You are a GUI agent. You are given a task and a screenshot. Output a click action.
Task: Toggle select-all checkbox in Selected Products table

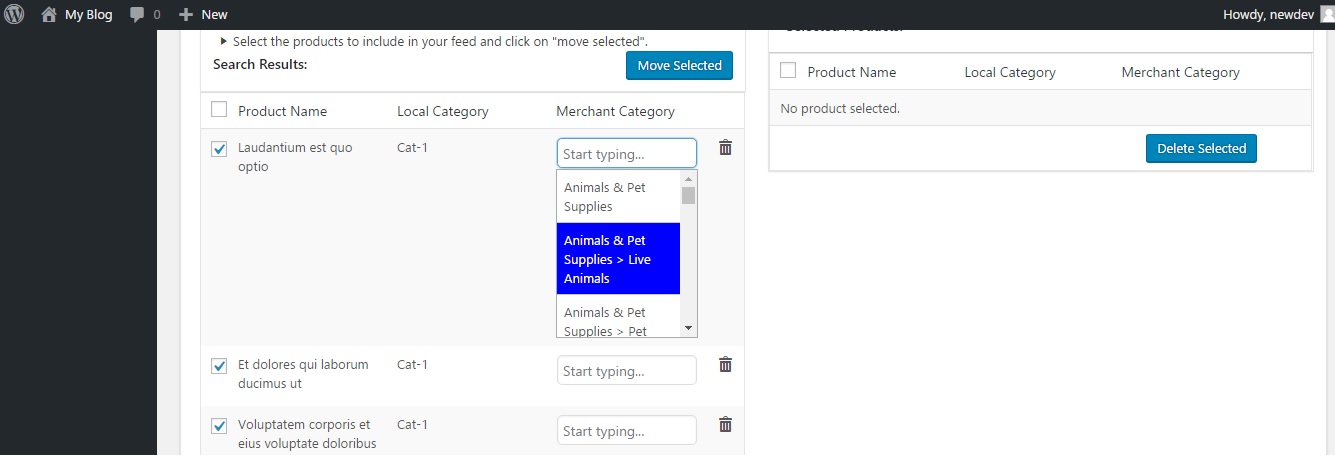point(788,71)
